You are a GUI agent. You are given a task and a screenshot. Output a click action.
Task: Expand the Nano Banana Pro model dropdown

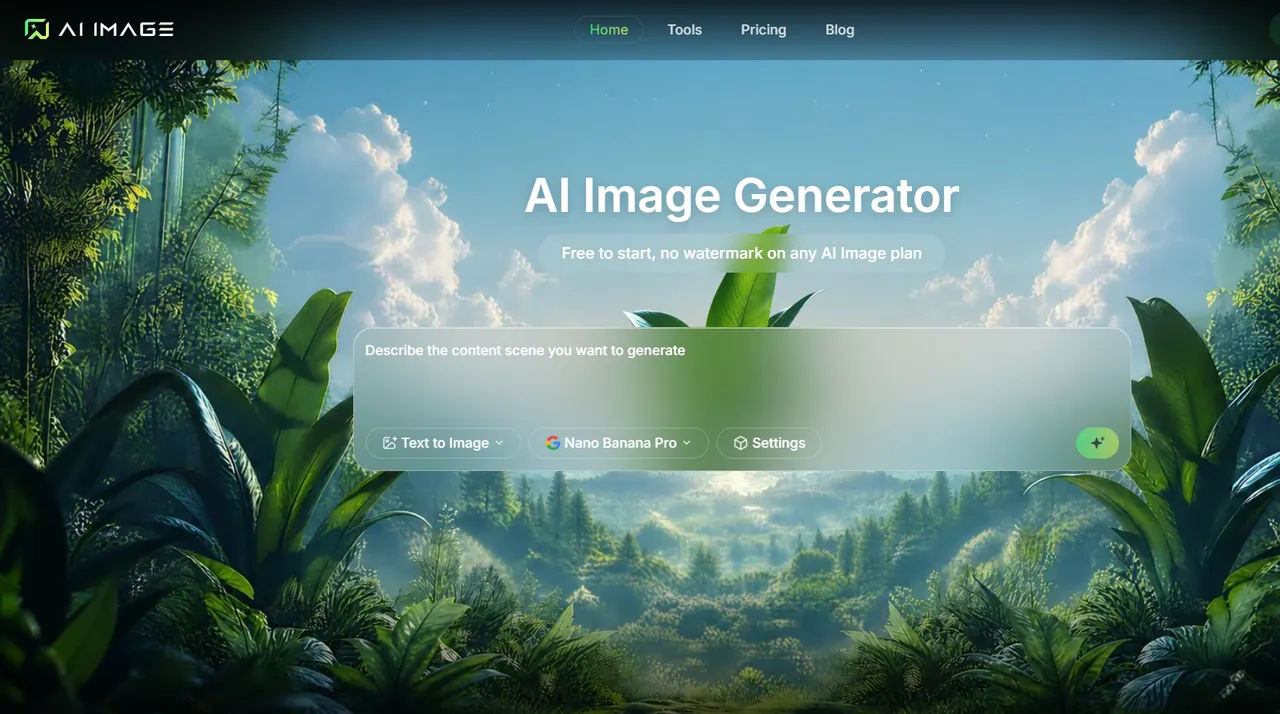click(x=619, y=443)
